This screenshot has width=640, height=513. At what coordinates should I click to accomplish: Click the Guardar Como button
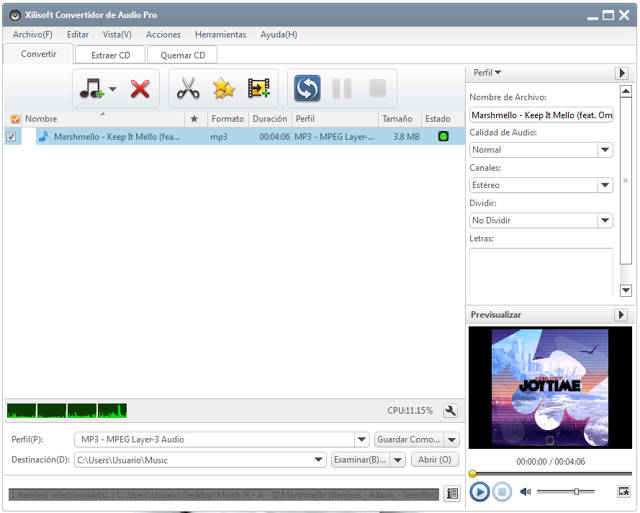click(409, 440)
